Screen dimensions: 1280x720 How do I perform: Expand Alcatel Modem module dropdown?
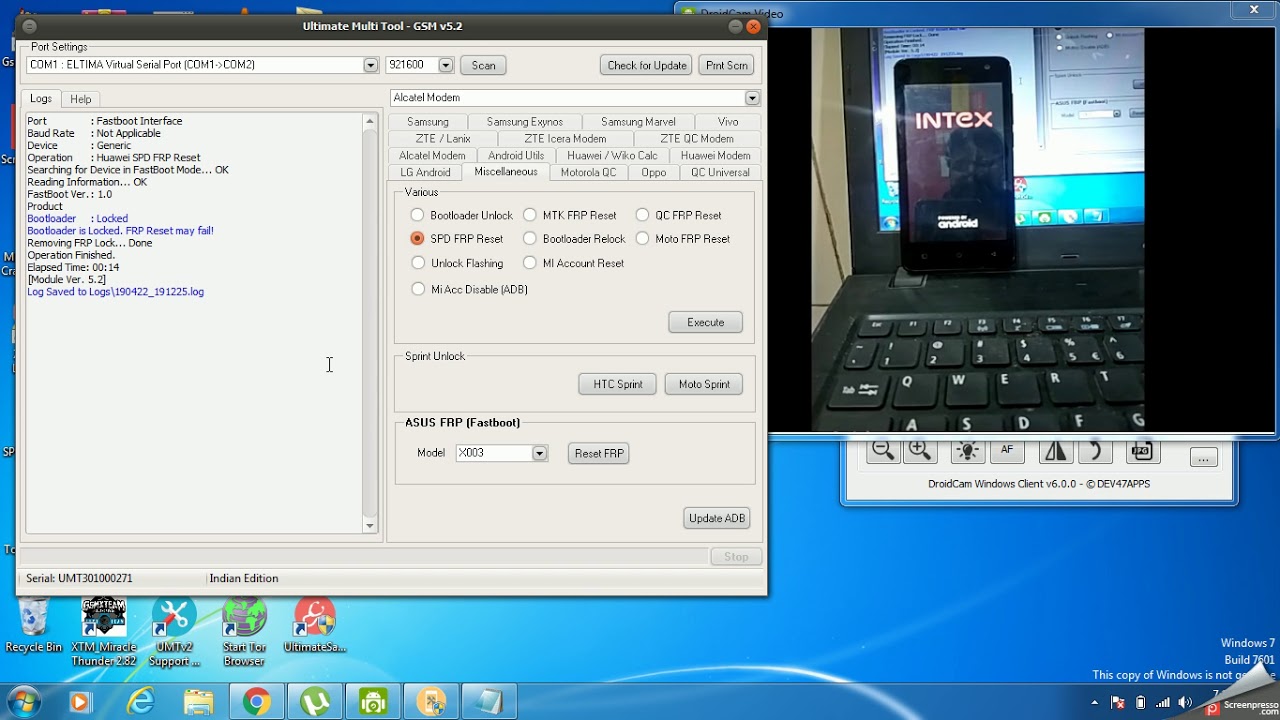tap(752, 98)
